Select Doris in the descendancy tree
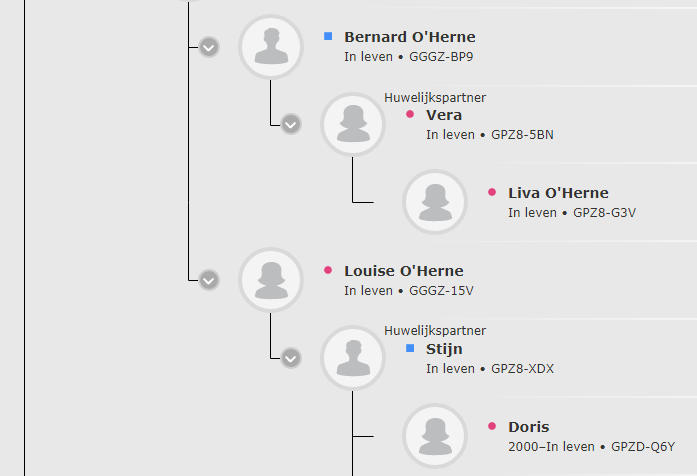 [529, 427]
